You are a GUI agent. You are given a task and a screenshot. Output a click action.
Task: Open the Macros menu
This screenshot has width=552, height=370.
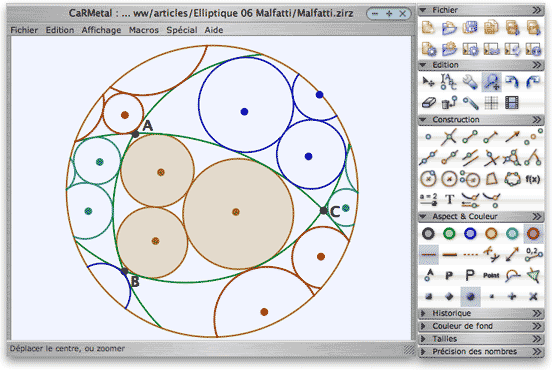(x=144, y=30)
